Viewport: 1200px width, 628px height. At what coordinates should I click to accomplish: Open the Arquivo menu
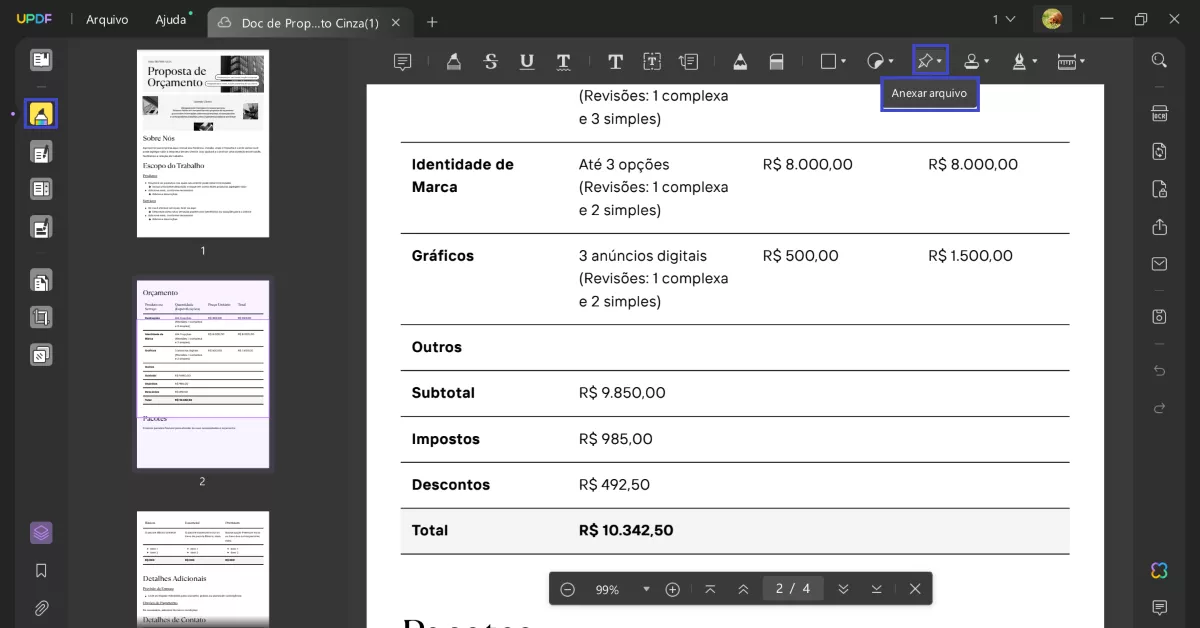(107, 19)
